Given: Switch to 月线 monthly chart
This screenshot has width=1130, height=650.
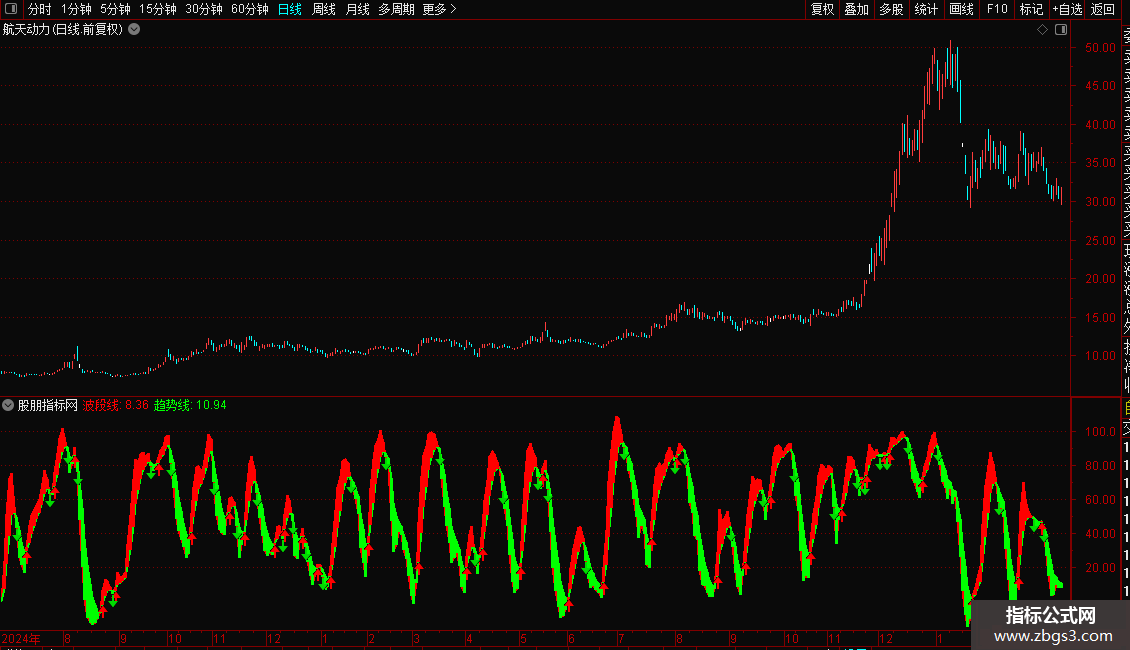Looking at the screenshot, I should tap(357, 9).
